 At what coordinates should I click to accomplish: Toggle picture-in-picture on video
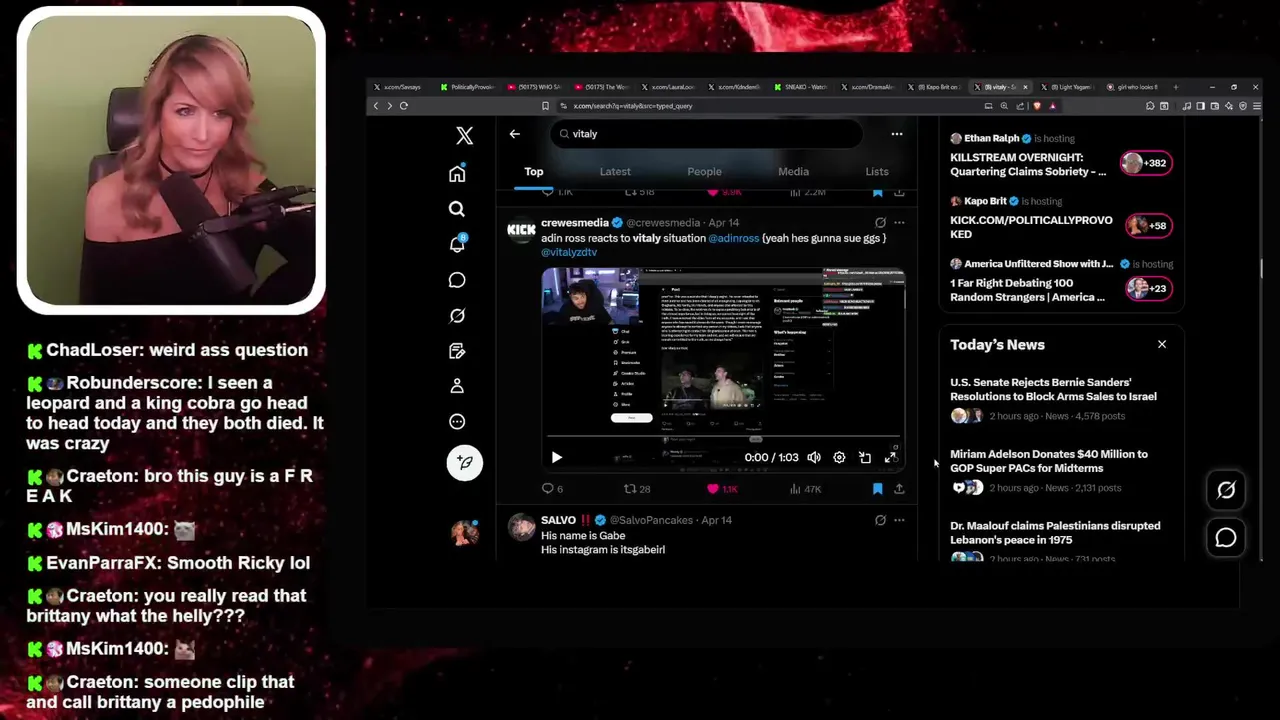(x=865, y=458)
